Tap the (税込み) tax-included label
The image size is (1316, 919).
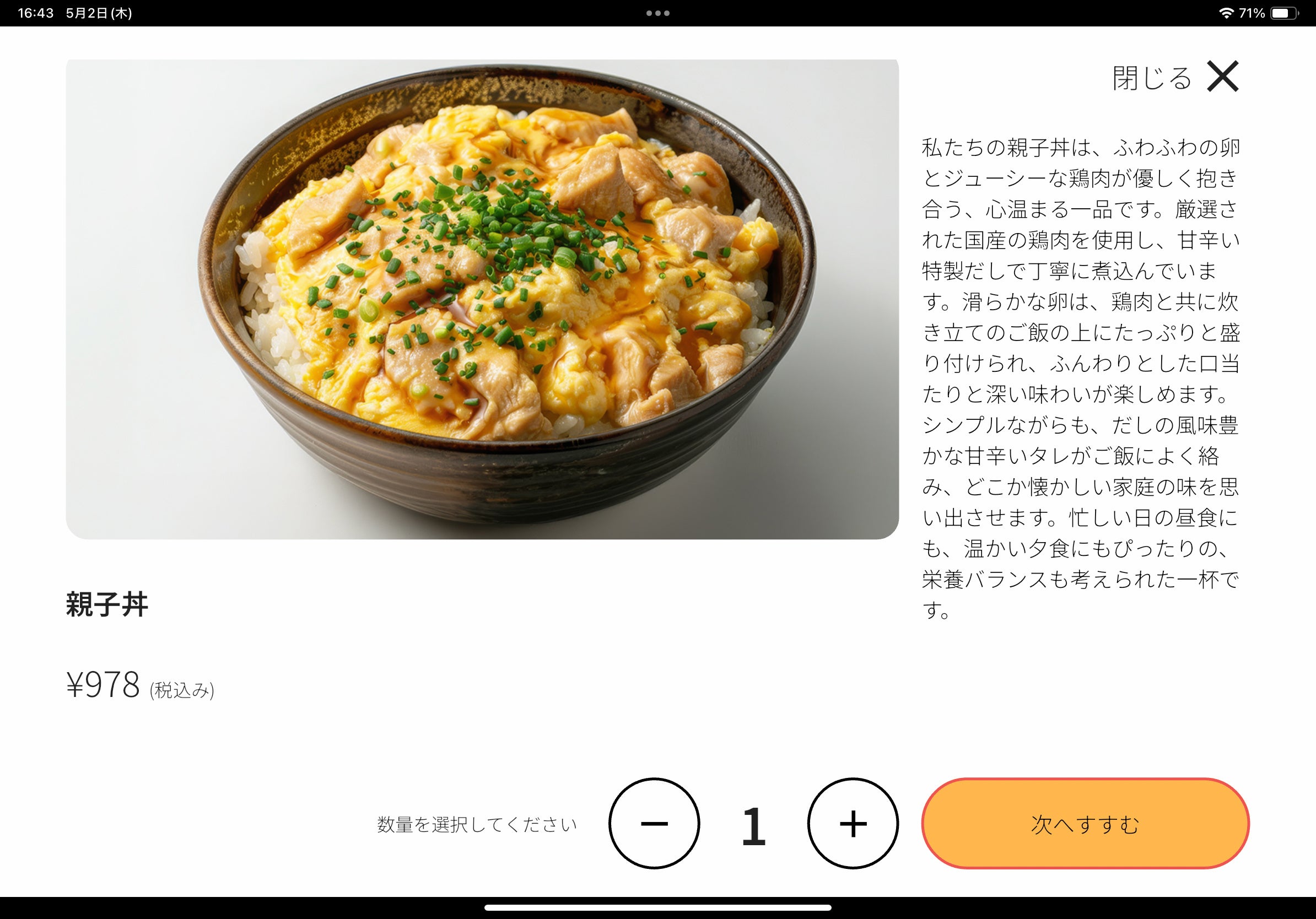(x=182, y=690)
